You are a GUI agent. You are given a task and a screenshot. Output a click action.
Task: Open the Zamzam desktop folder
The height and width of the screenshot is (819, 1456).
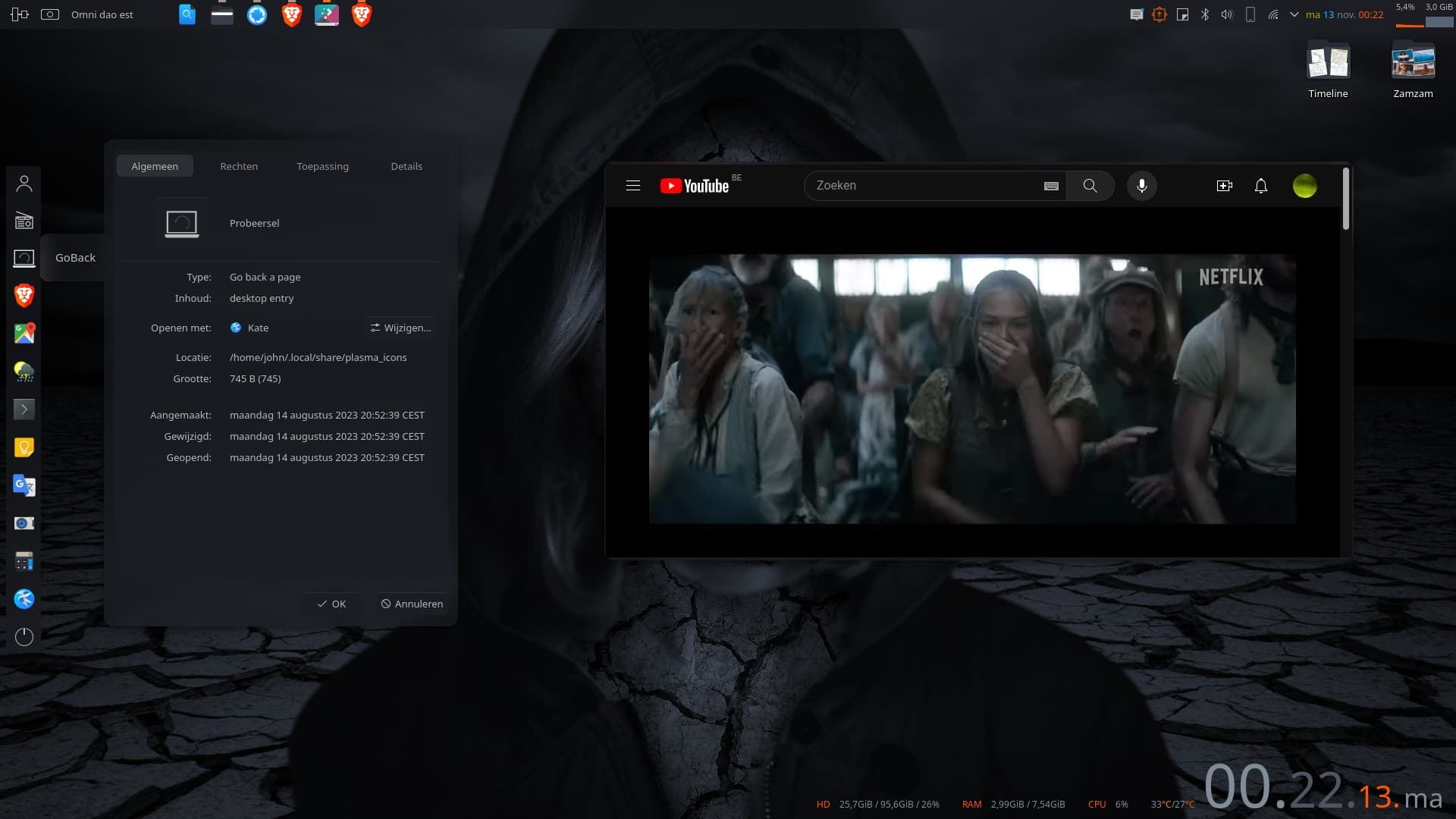(x=1413, y=71)
